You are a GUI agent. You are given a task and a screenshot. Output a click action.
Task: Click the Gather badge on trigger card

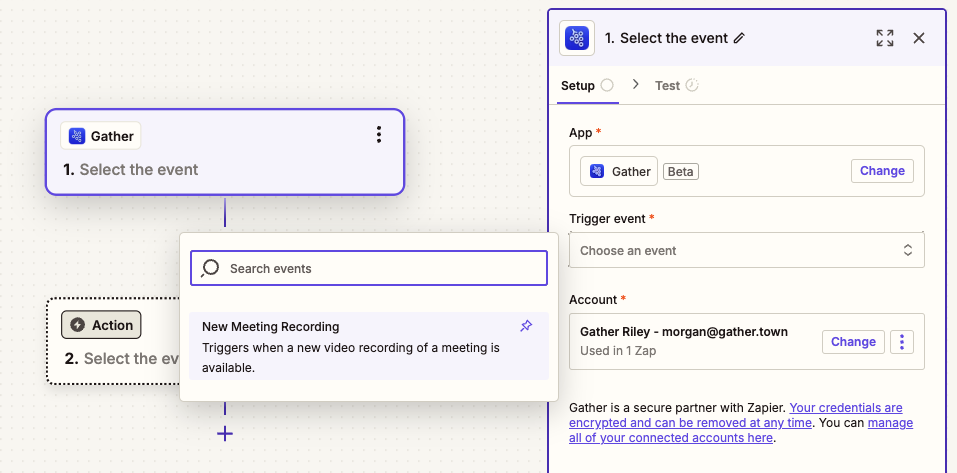coord(101,135)
